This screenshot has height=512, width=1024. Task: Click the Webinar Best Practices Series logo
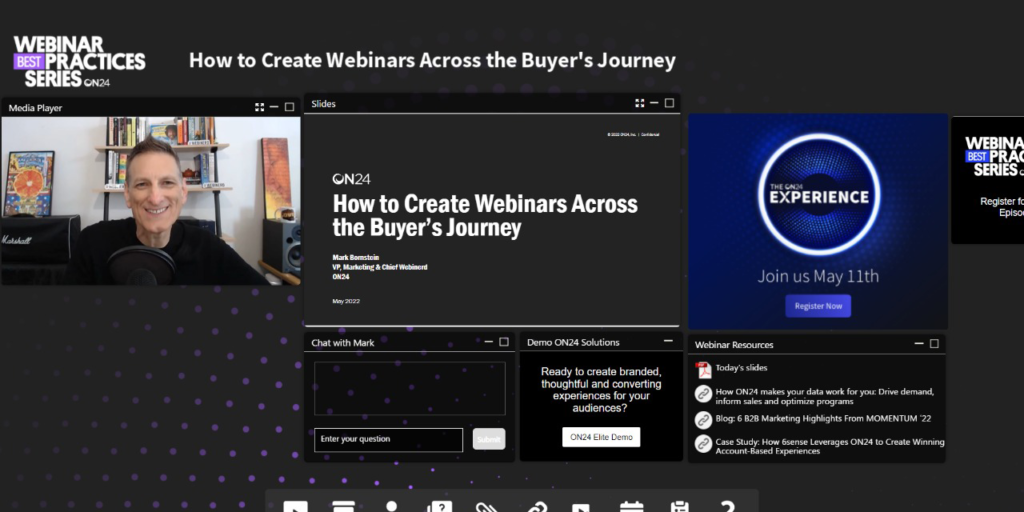79,62
